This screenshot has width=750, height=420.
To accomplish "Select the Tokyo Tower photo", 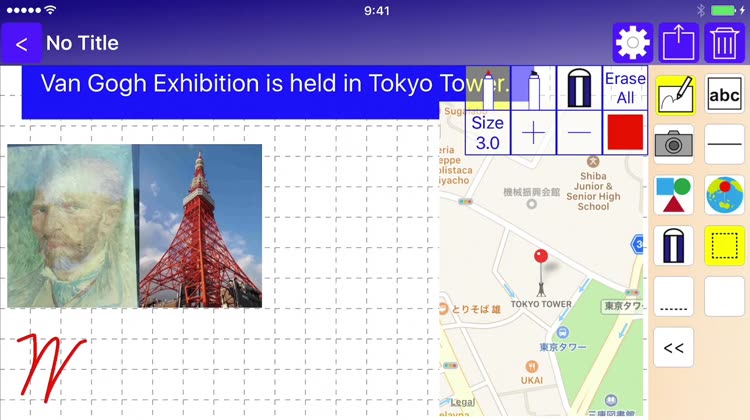I will click(200, 226).
